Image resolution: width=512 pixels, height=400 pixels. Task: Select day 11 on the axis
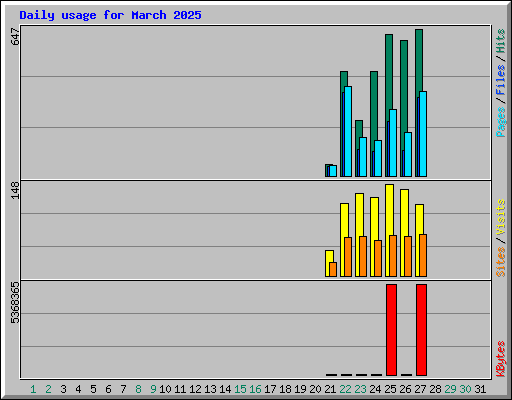coord(180,389)
